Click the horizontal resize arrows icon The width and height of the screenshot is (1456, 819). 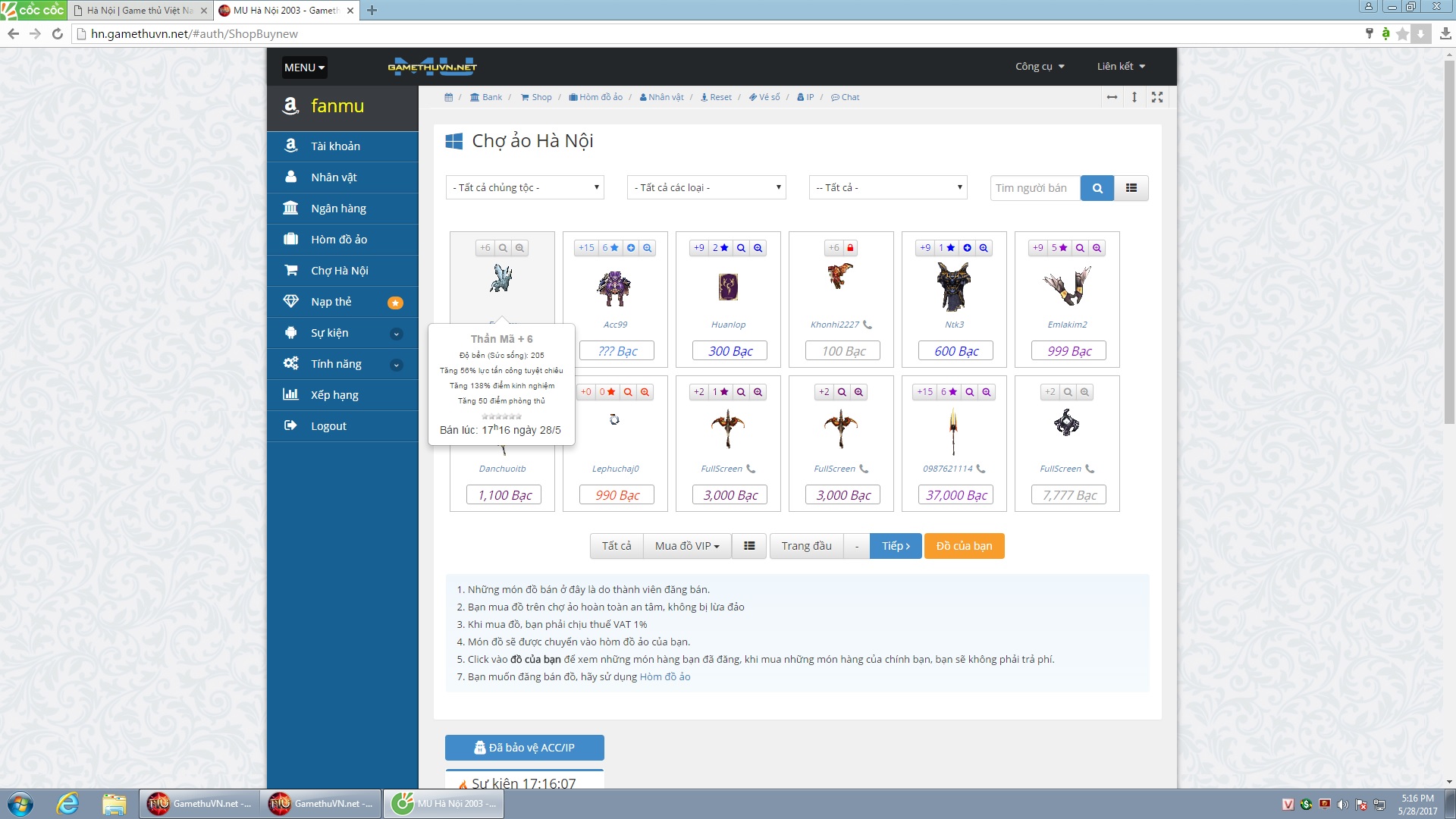[1112, 97]
